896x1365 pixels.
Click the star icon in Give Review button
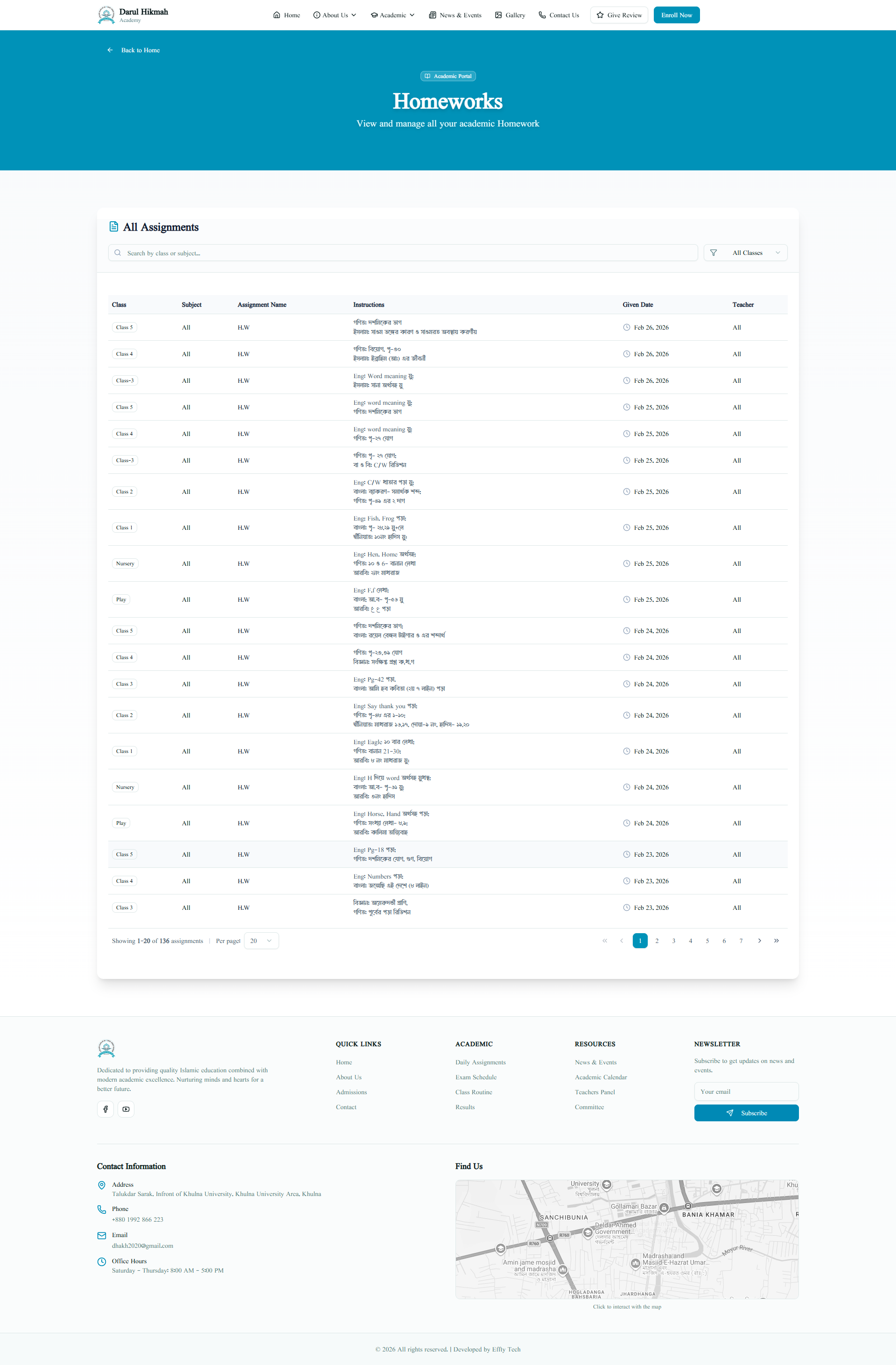[600, 15]
